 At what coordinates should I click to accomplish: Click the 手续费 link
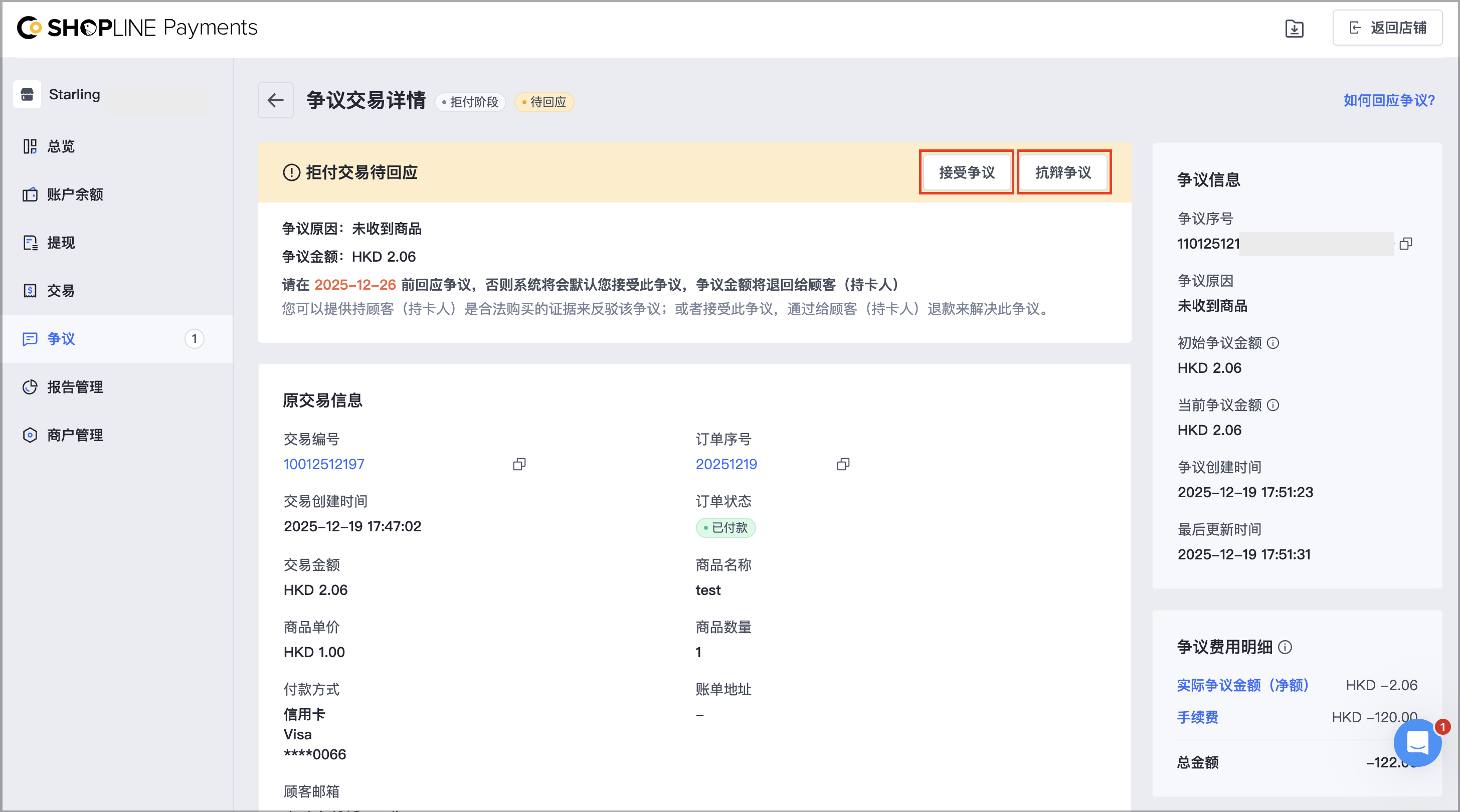[x=1198, y=717]
